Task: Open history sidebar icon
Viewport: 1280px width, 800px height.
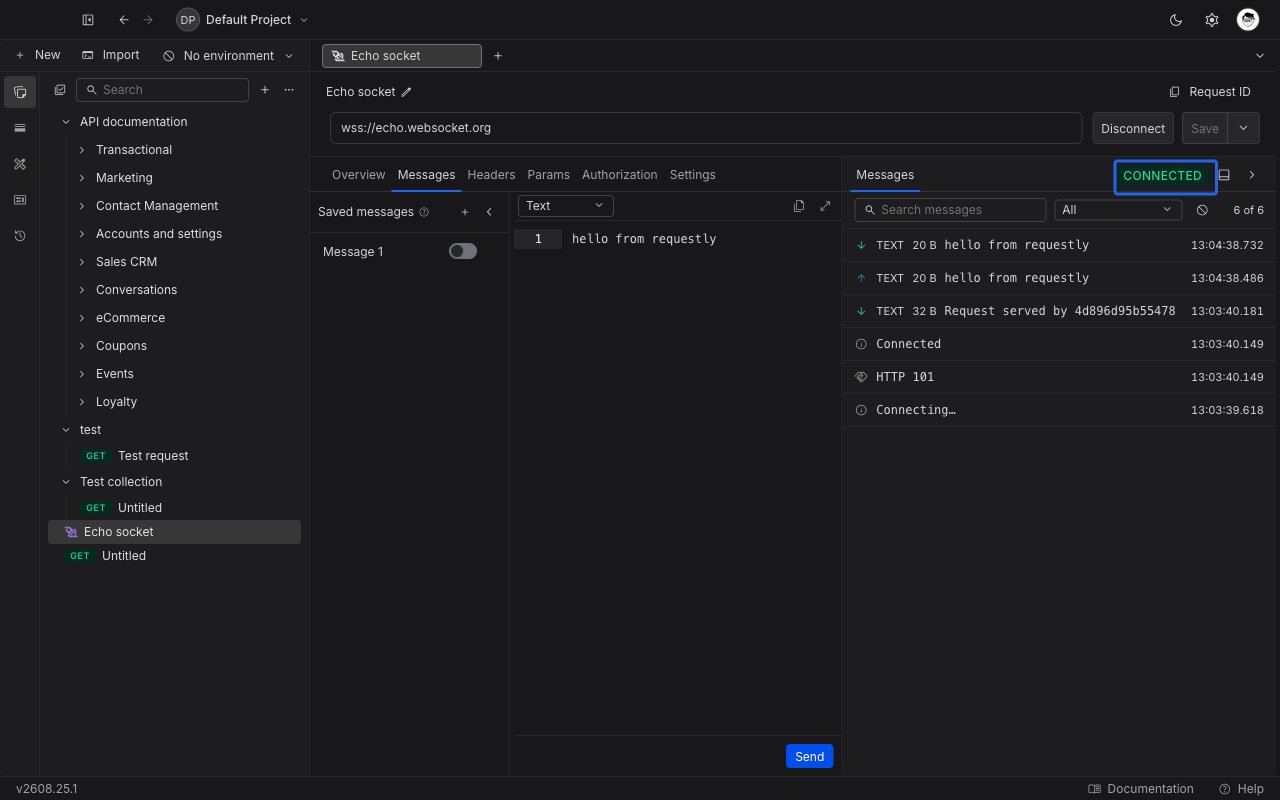Action: coord(20,236)
